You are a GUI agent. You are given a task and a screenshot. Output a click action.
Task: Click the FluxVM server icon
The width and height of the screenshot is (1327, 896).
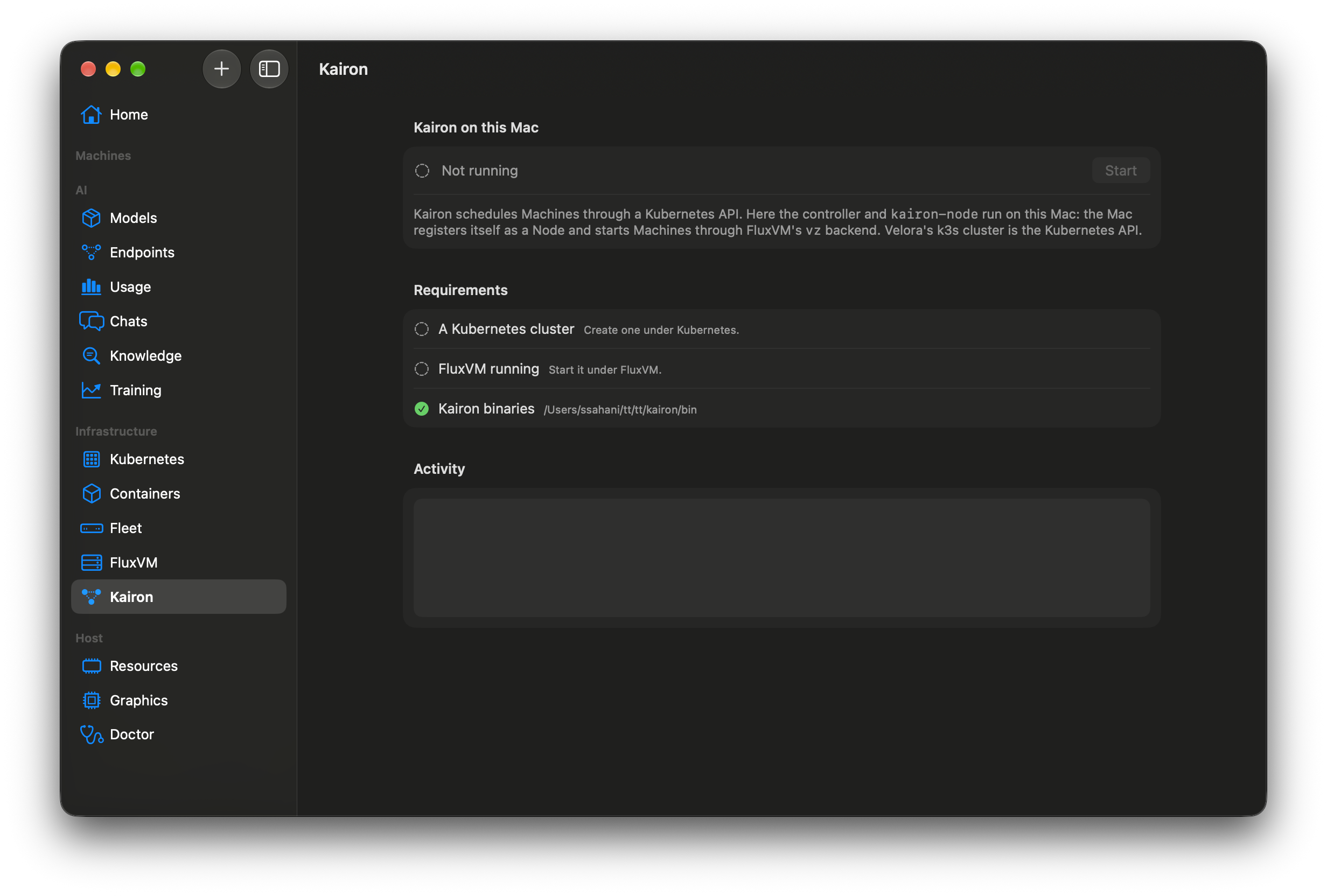coord(92,563)
